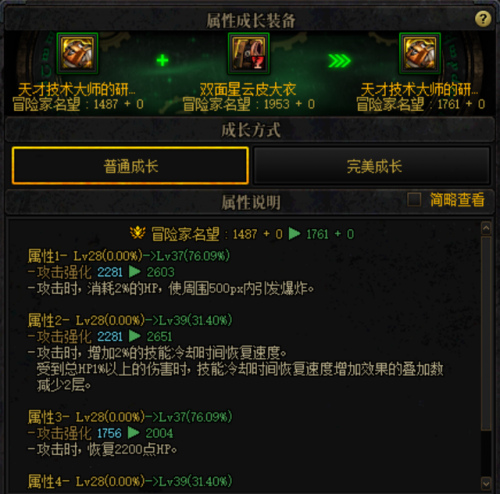The width and height of the screenshot is (500, 494).
Task: Click the 双面星云皮大衣 material item icon
Action: [249, 53]
